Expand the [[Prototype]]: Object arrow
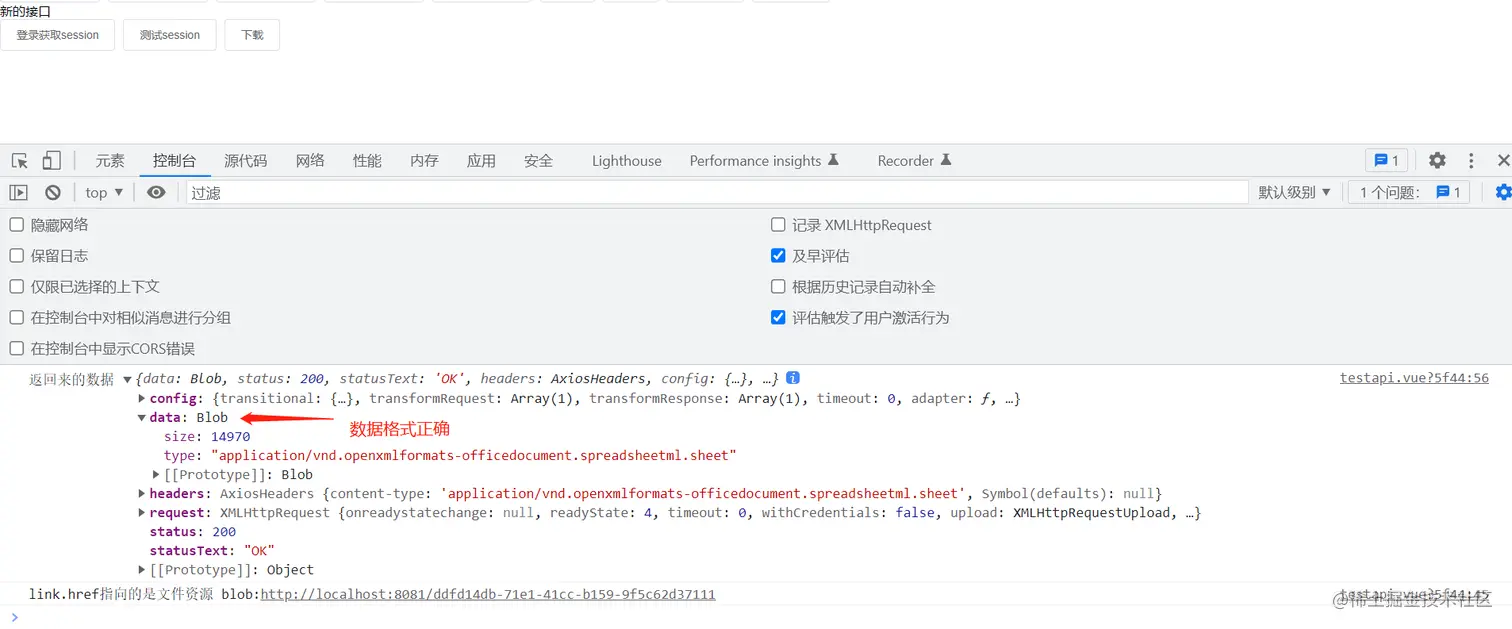The width and height of the screenshot is (1512, 629). [x=142, y=570]
